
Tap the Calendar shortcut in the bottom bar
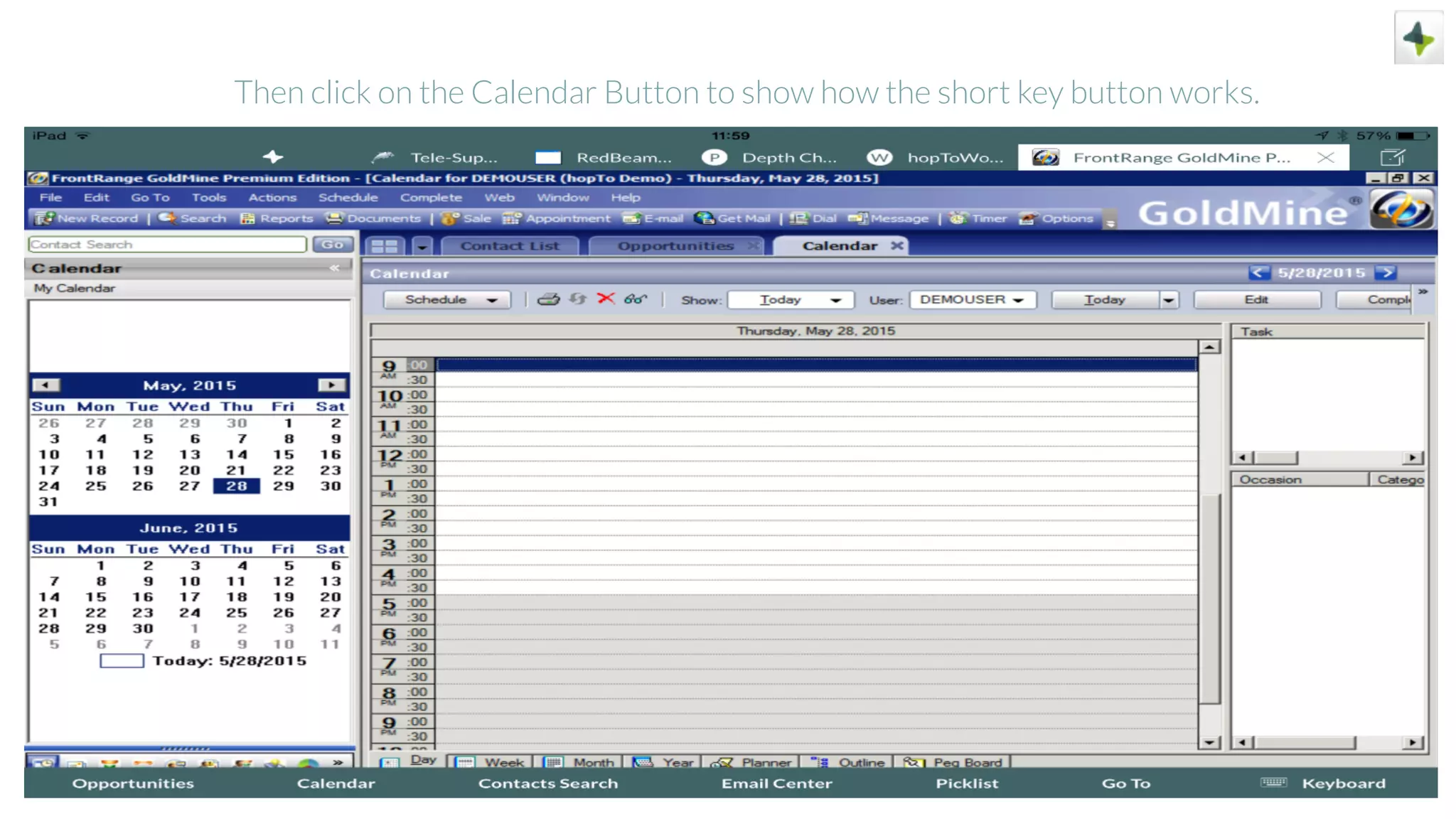(336, 783)
